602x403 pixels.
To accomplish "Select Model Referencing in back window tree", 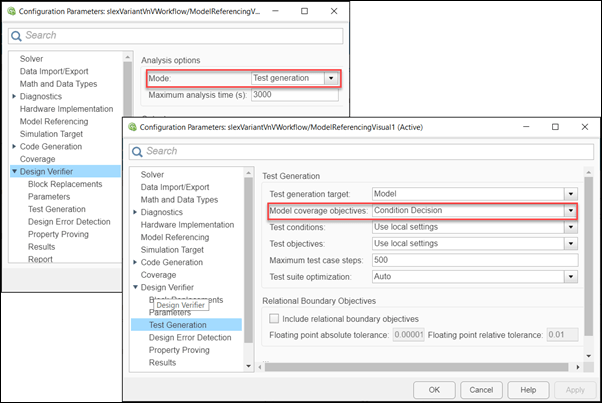I will 54,121.
